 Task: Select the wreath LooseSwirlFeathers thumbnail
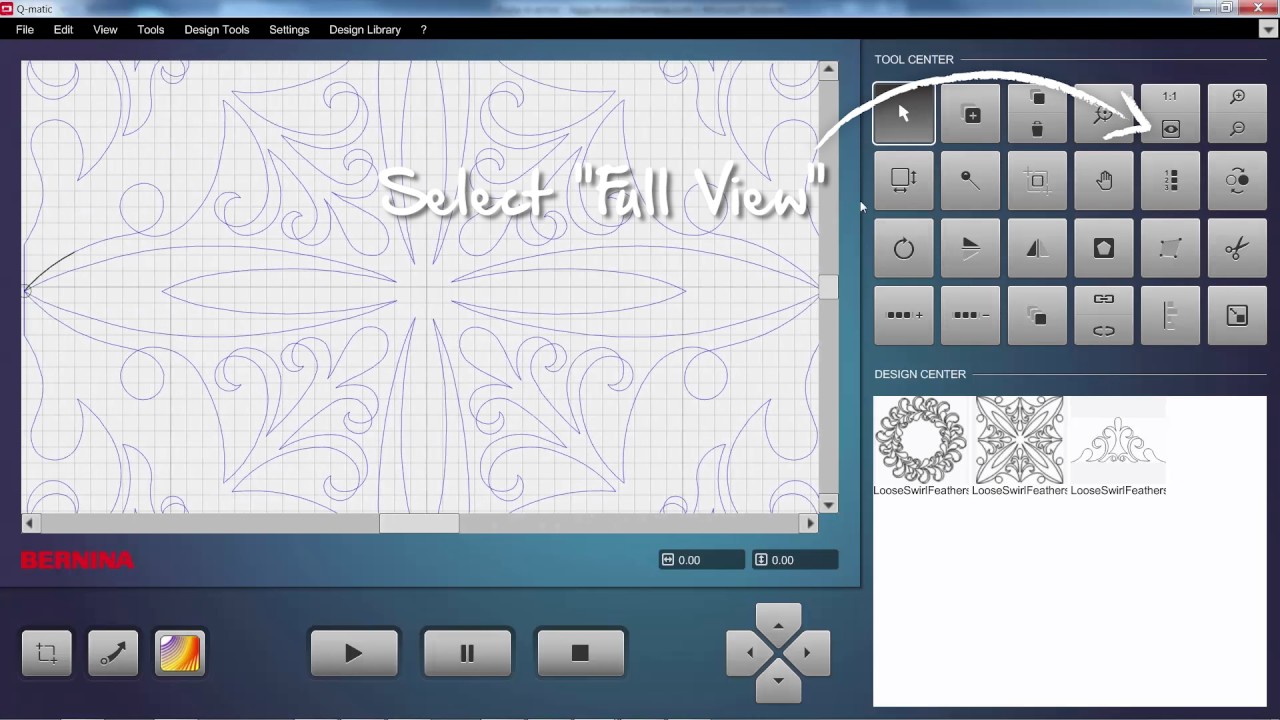coord(921,440)
